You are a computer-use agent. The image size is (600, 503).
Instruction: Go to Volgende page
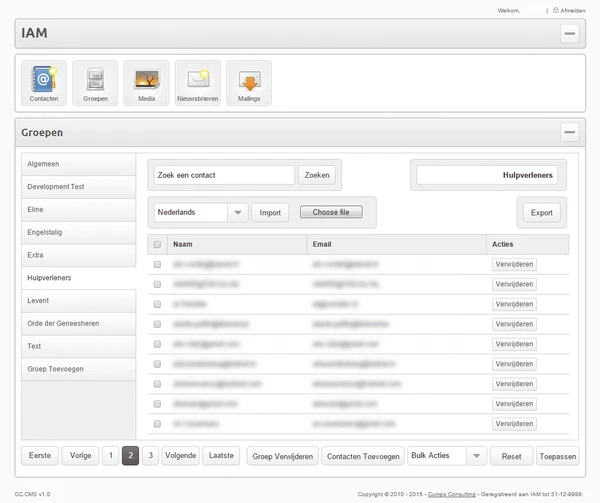pos(181,456)
